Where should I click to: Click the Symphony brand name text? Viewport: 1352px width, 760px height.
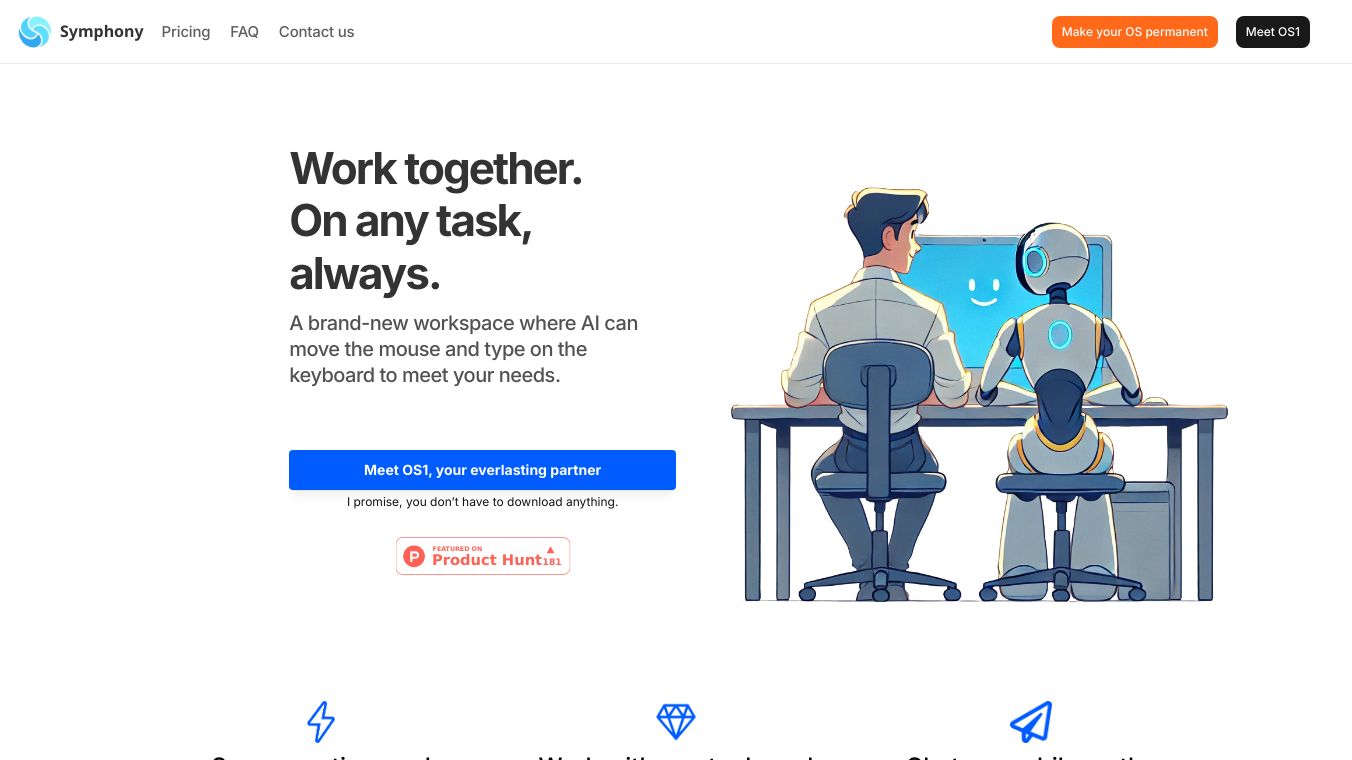(x=101, y=32)
